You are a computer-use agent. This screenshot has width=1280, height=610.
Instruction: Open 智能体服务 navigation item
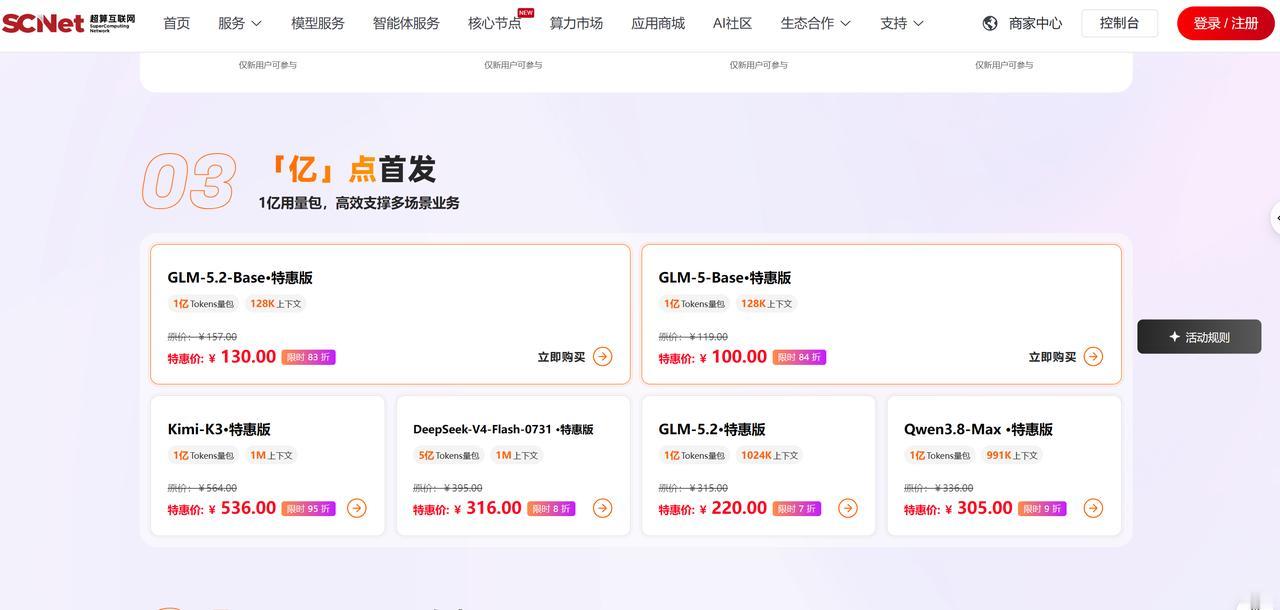(406, 23)
